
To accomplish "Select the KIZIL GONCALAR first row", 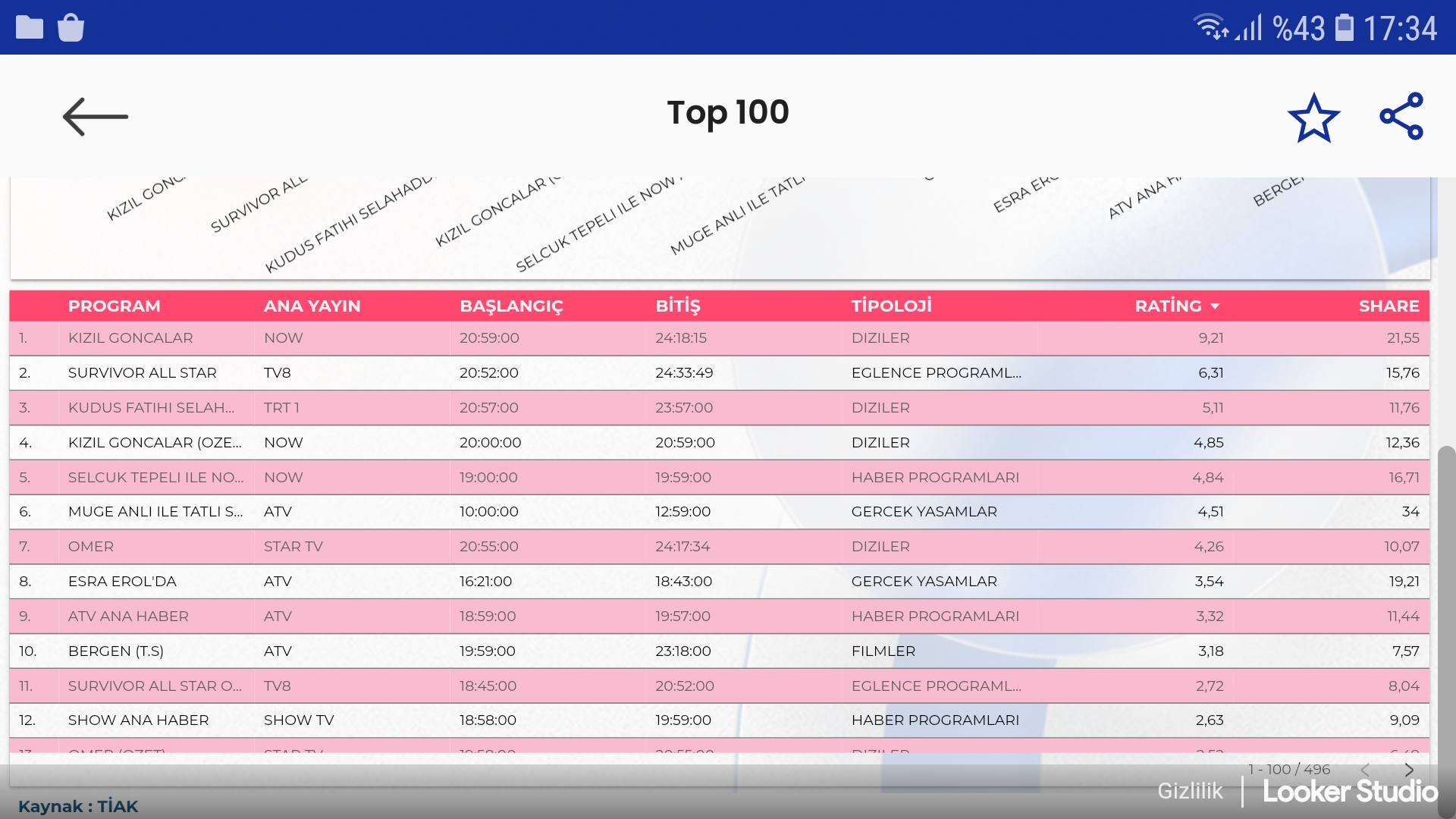I will pos(130,338).
